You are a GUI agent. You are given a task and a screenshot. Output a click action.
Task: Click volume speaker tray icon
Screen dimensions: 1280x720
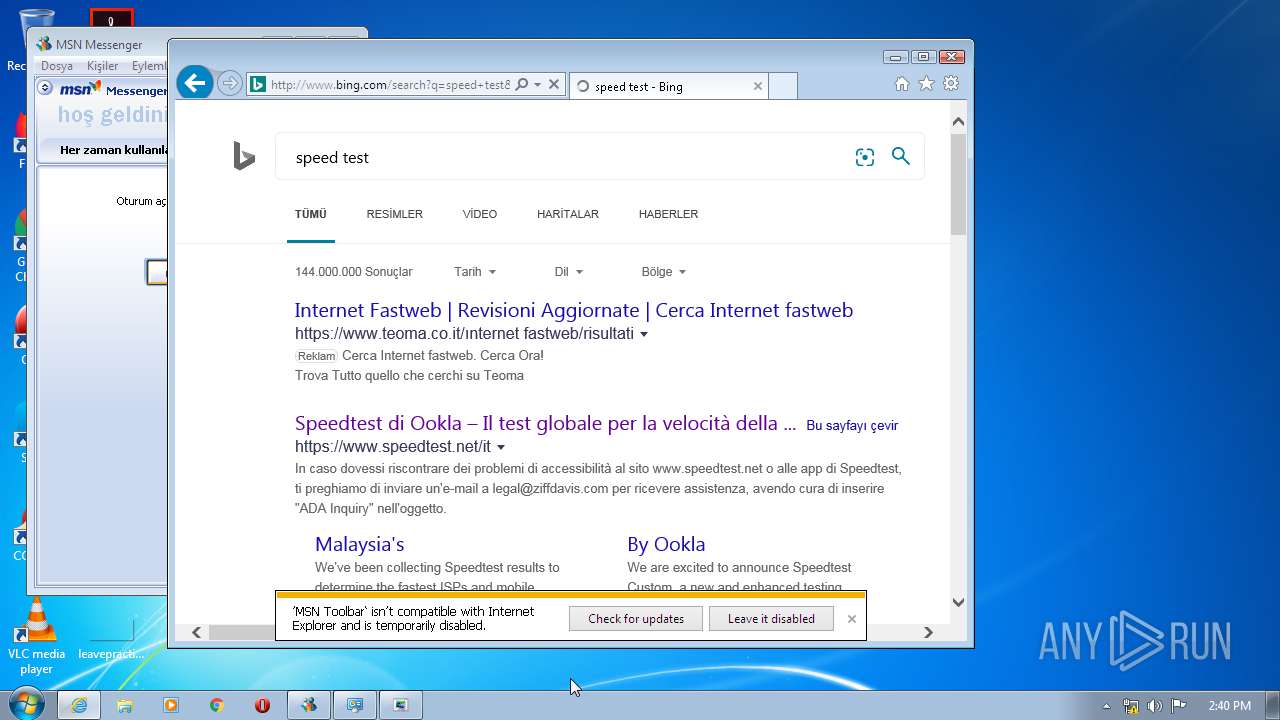coord(1155,706)
